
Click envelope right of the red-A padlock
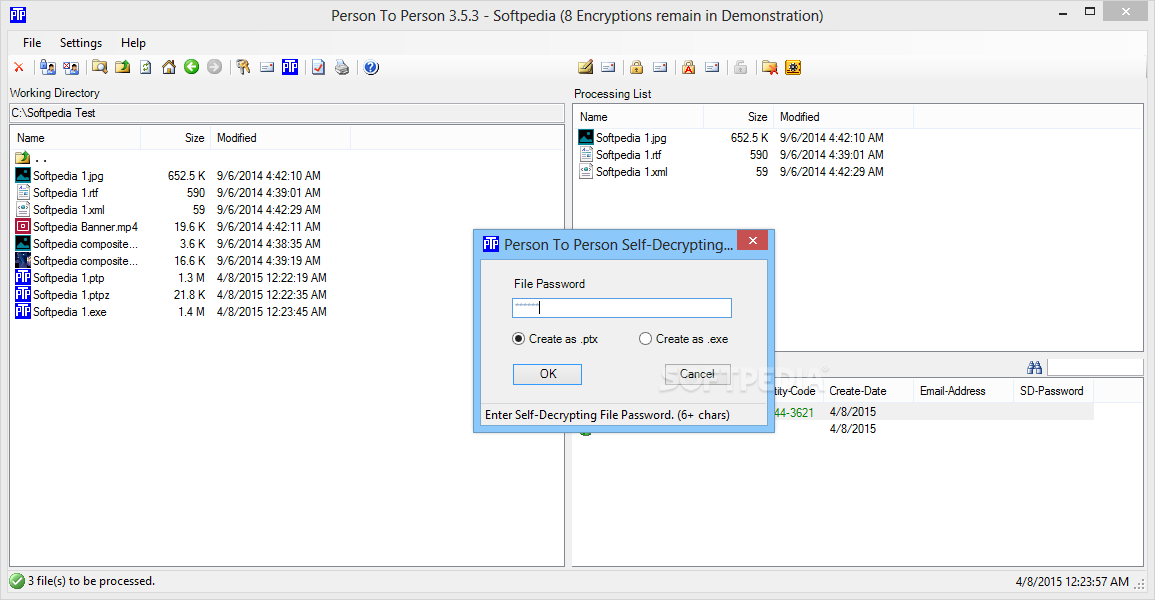pos(712,68)
